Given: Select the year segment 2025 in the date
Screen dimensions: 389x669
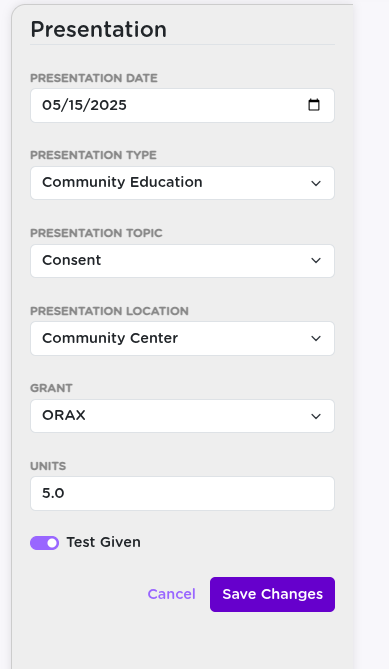Looking at the screenshot, I should pos(100,105).
